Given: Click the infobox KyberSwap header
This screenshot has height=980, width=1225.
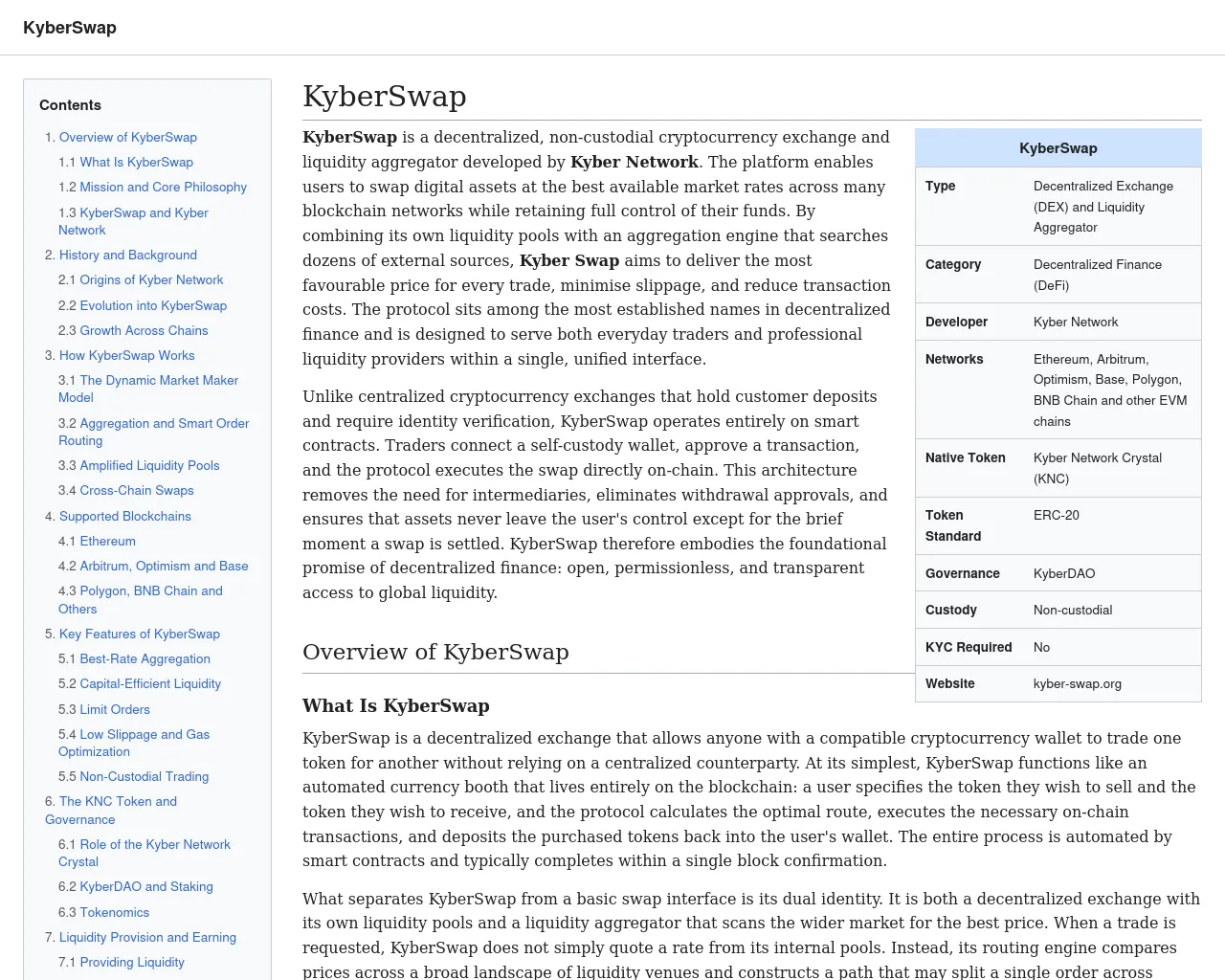Looking at the screenshot, I should [1058, 148].
